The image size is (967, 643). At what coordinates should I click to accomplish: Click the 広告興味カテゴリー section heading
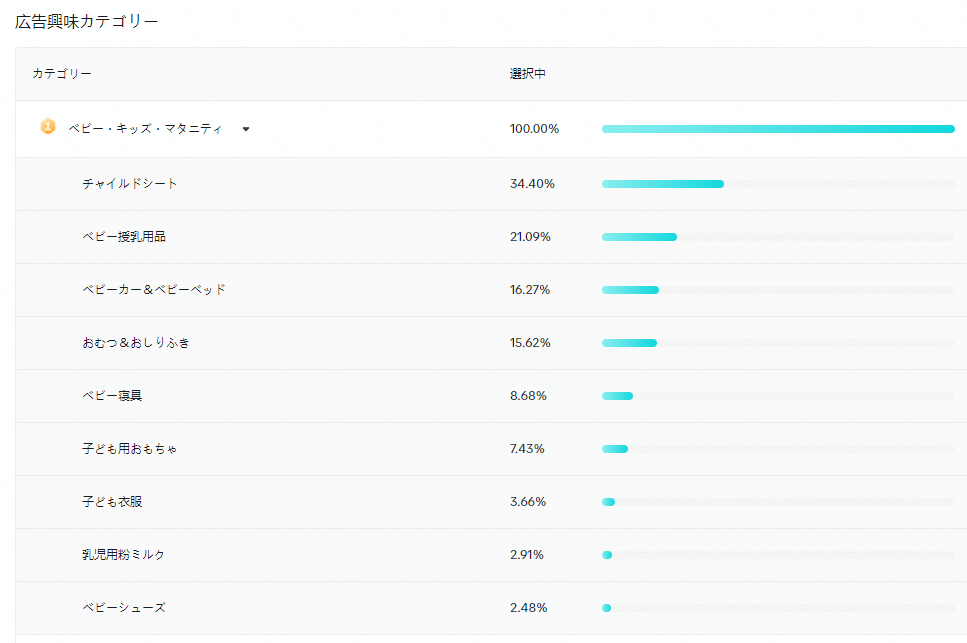pos(87,21)
